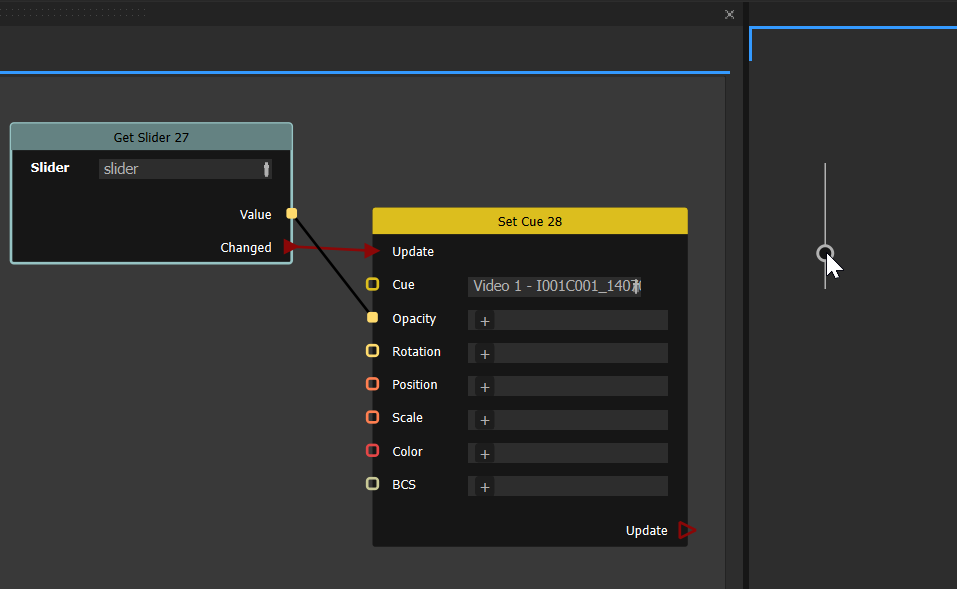The width and height of the screenshot is (957, 589).
Task: Click the Changed trigger output arrow
Action: click(288, 247)
